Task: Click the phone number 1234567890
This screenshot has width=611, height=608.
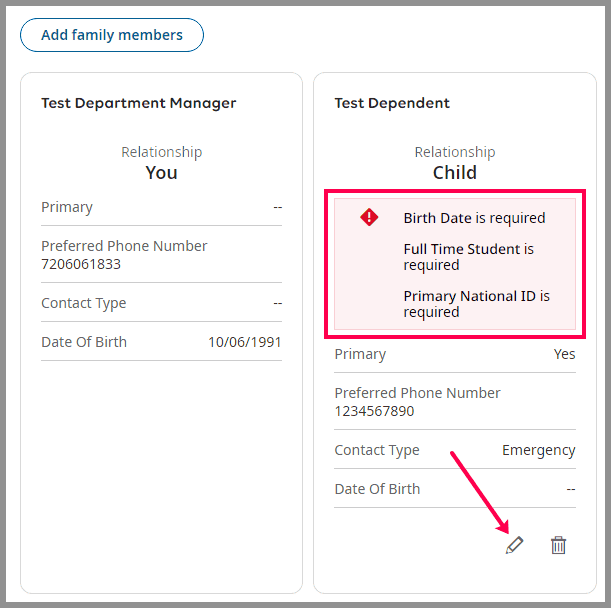Action: coord(374,411)
